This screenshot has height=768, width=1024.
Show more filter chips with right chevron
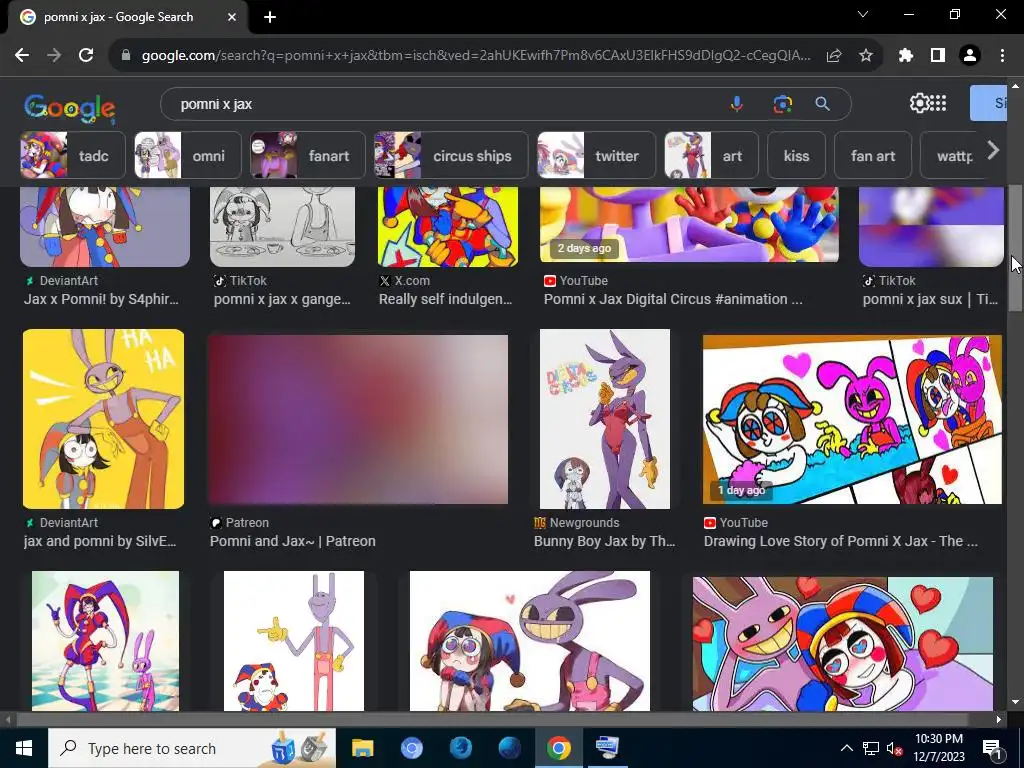click(x=993, y=151)
